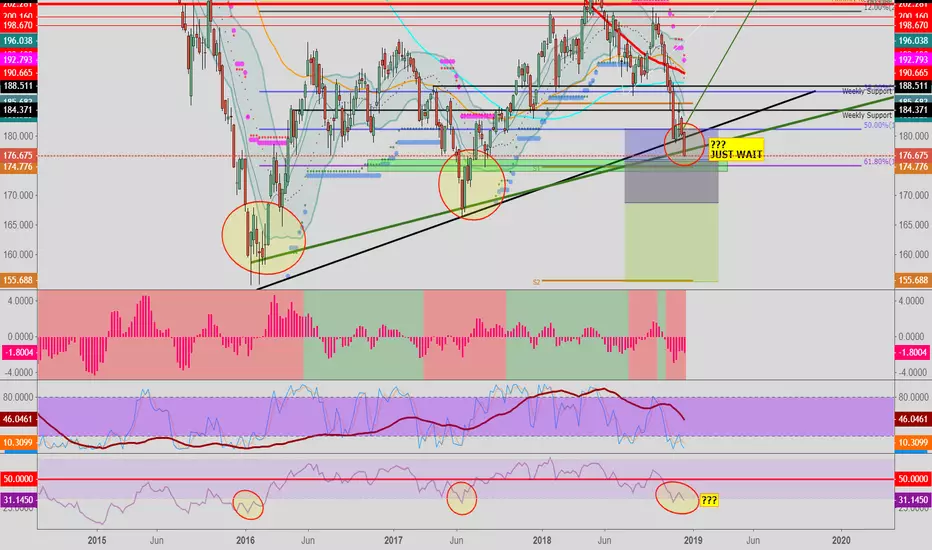Click the Weekly Support label near 188.511
This screenshot has height=550, width=932.
tap(867, 91)
